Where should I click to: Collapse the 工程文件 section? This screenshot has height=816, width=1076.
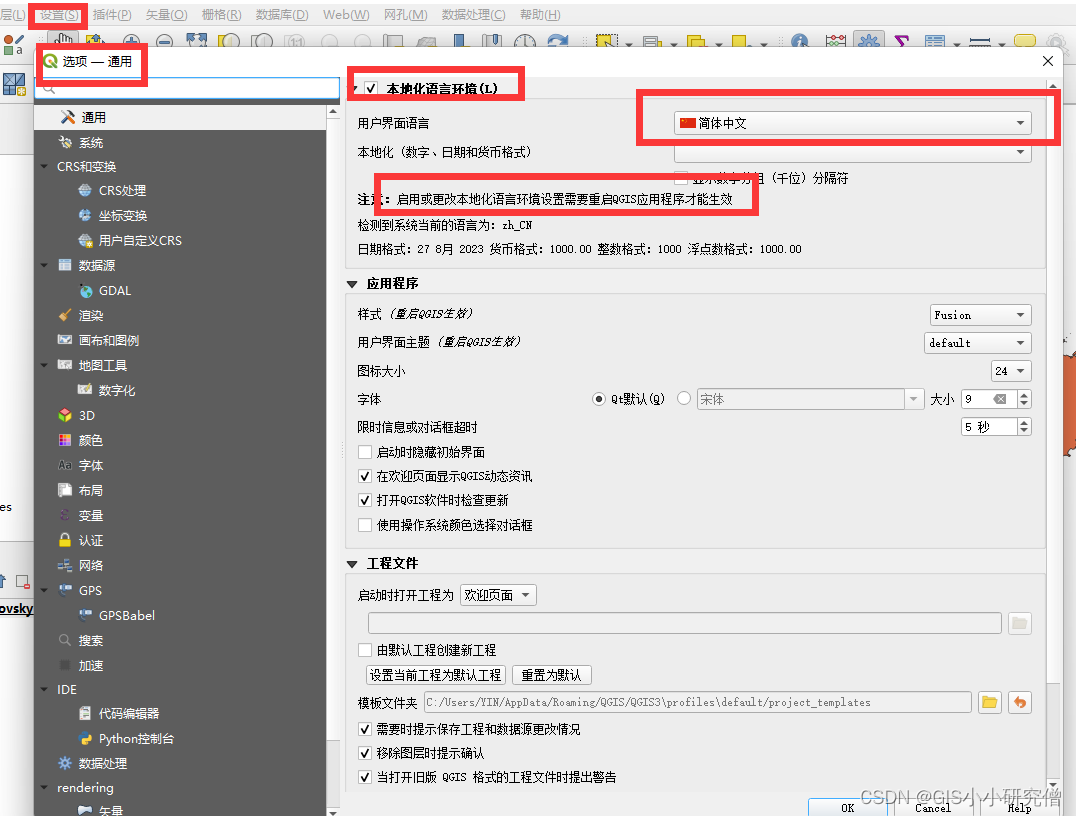[353, 564]
